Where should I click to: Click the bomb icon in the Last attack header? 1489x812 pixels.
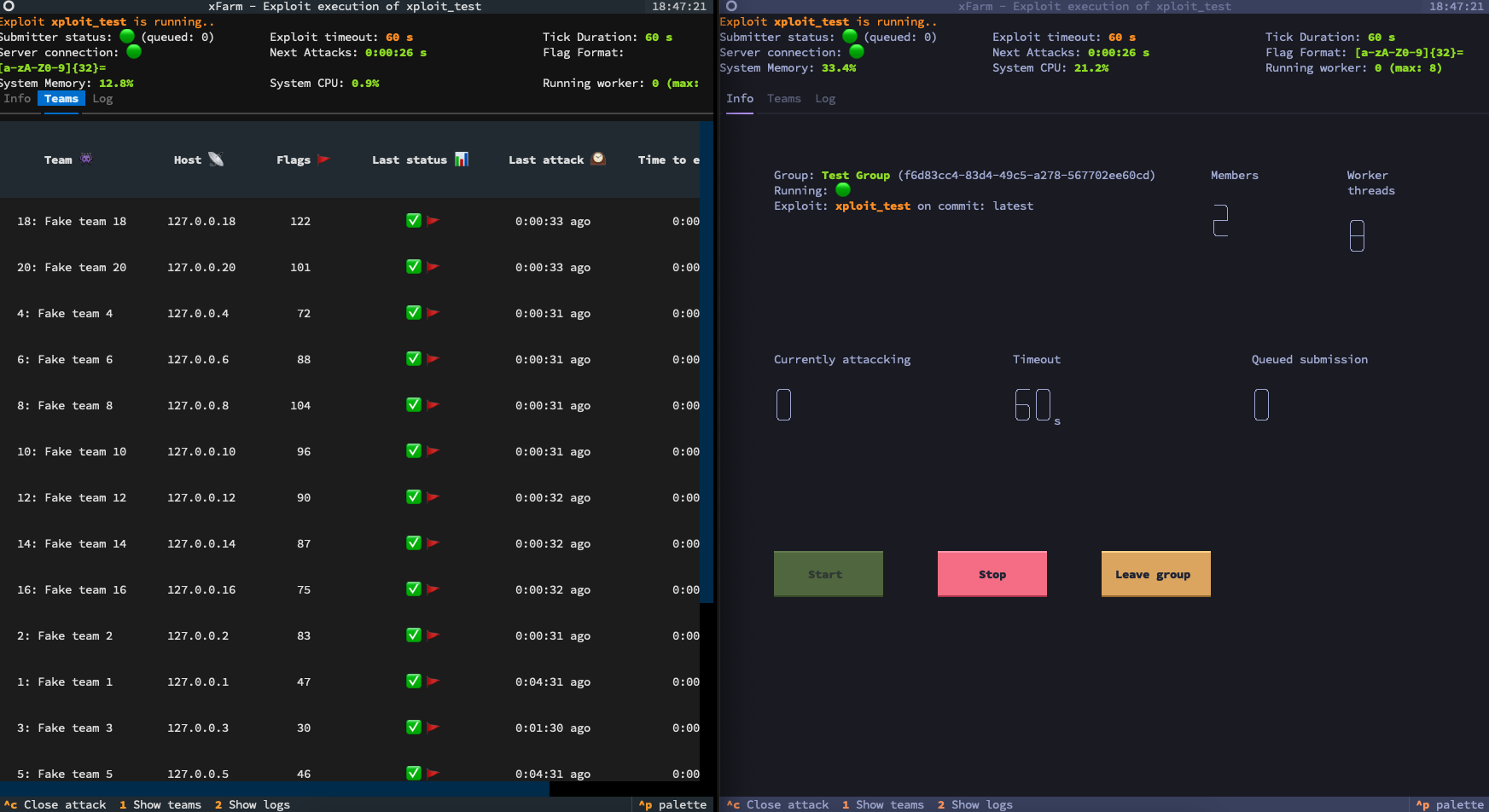pyautogui.click(x=597, y=159)
